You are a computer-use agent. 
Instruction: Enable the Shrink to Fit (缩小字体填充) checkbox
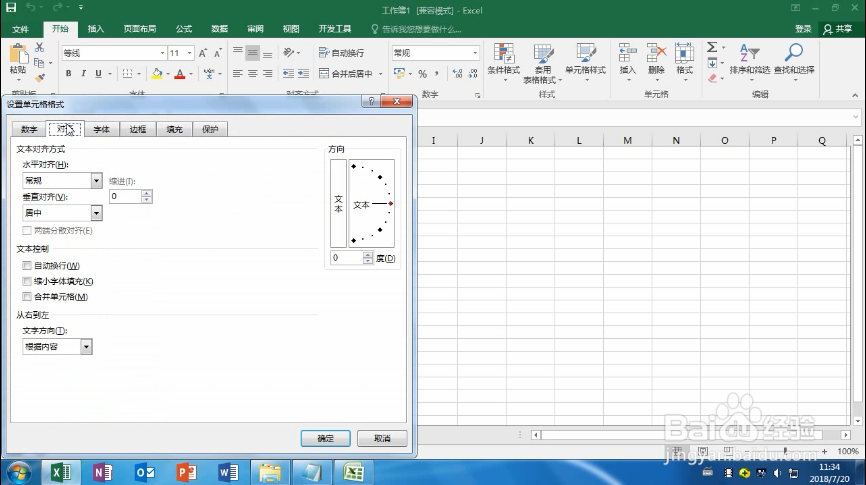(x=27, y=281)
